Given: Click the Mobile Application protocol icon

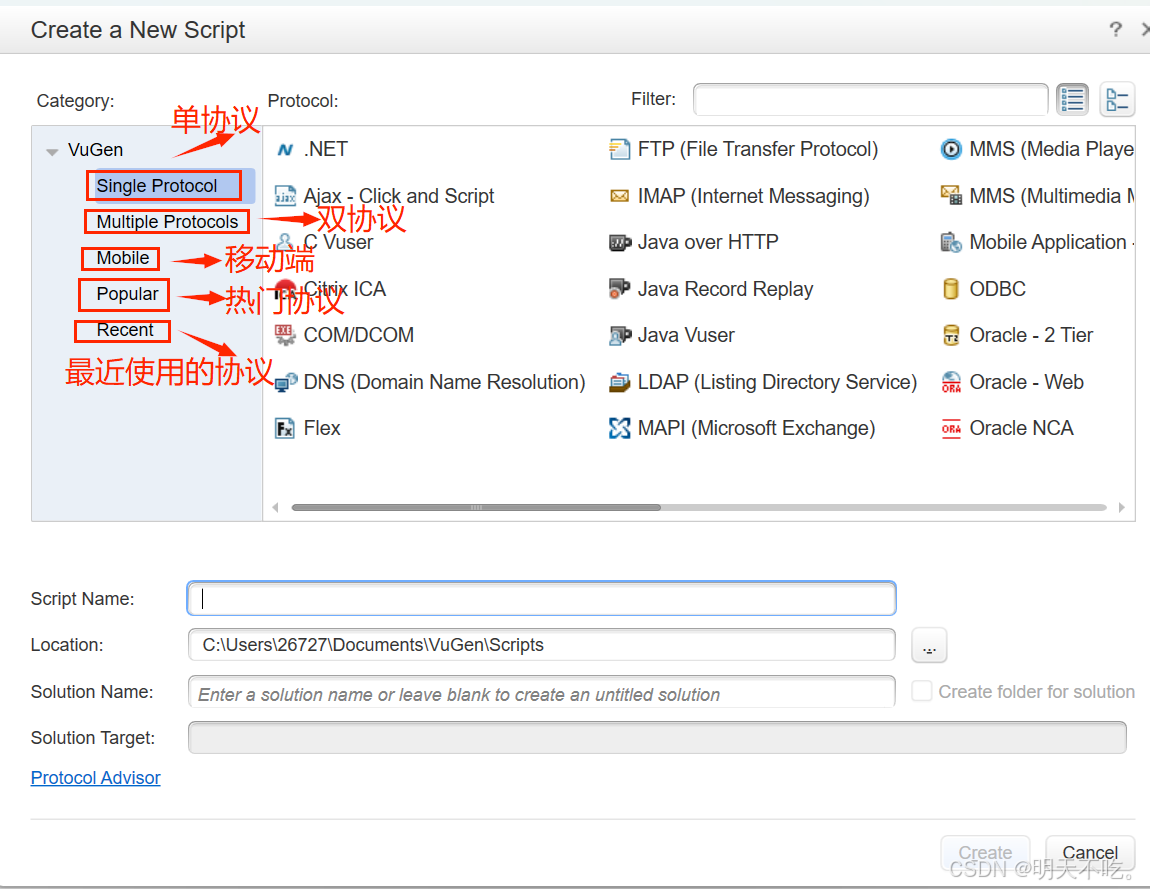Looking at the screenshot, I should click(x=951, y=242).
